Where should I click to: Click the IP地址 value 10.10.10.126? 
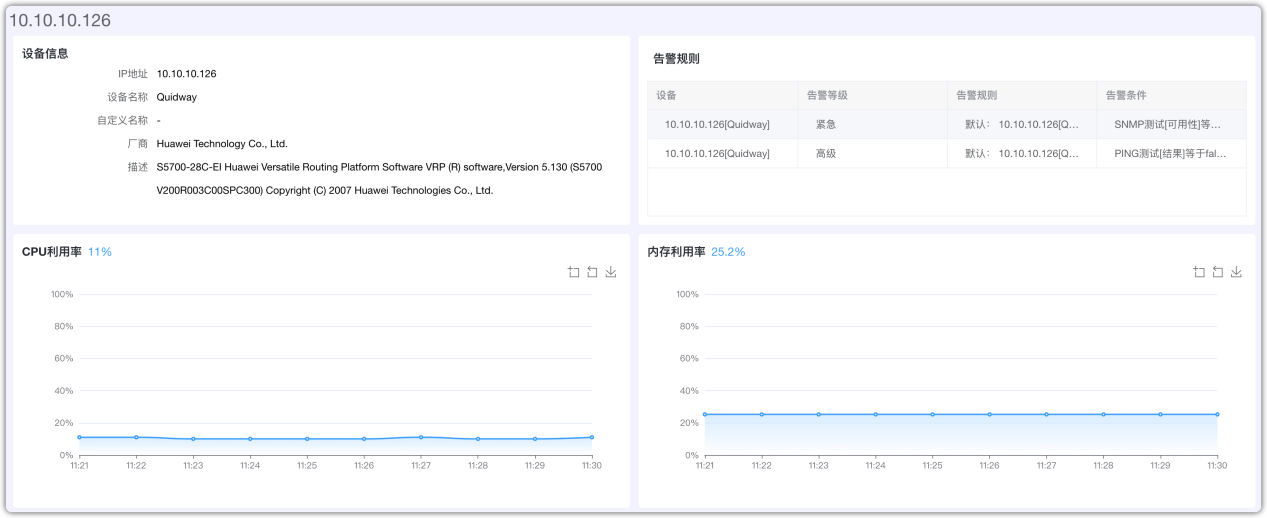pos(187,74)
